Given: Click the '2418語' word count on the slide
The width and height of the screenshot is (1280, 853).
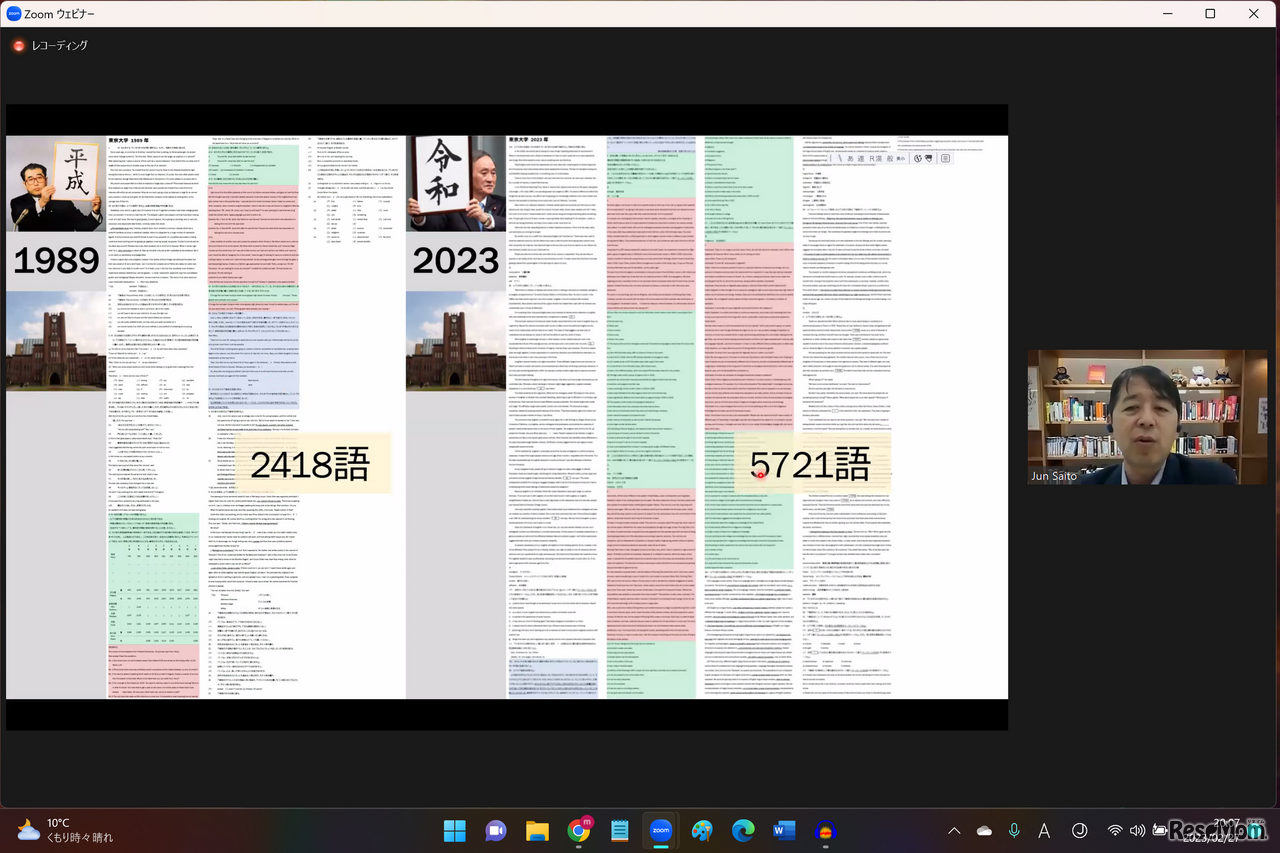Looking at the screenshot, I should [310, 465].
